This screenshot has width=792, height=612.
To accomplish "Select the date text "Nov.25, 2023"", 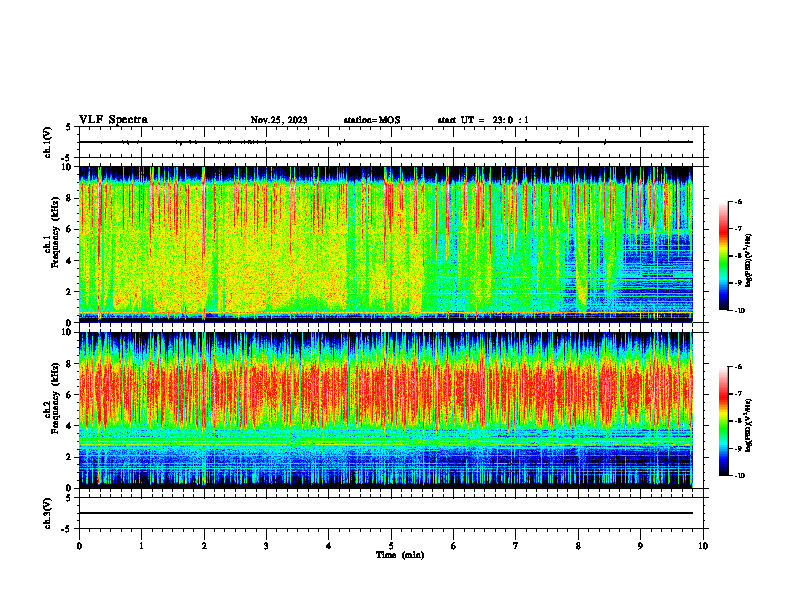I will click(x=279, y=120).
